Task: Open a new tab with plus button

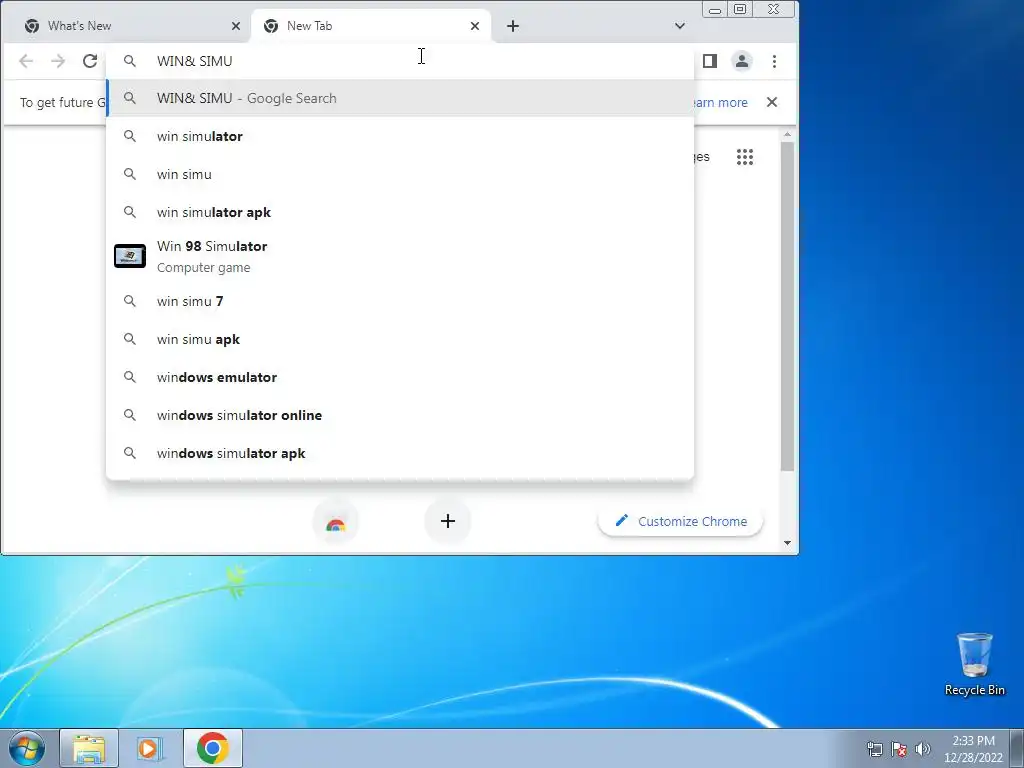Action: pyautogui.click(x=513, y=26)
